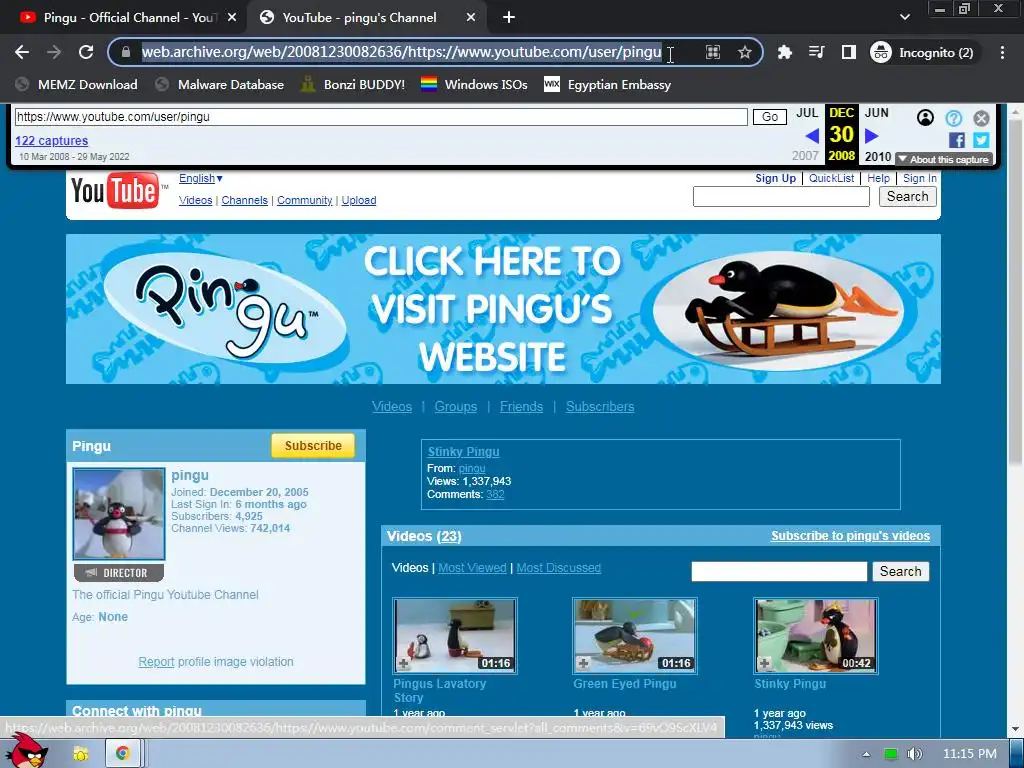Open the 122 captures link
Viewport: 1024px width, 768px height.
click(52, 140)
